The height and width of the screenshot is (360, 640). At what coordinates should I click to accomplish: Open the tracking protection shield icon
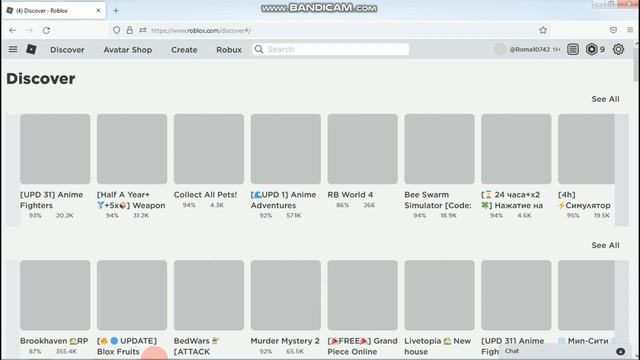[116, 30]
